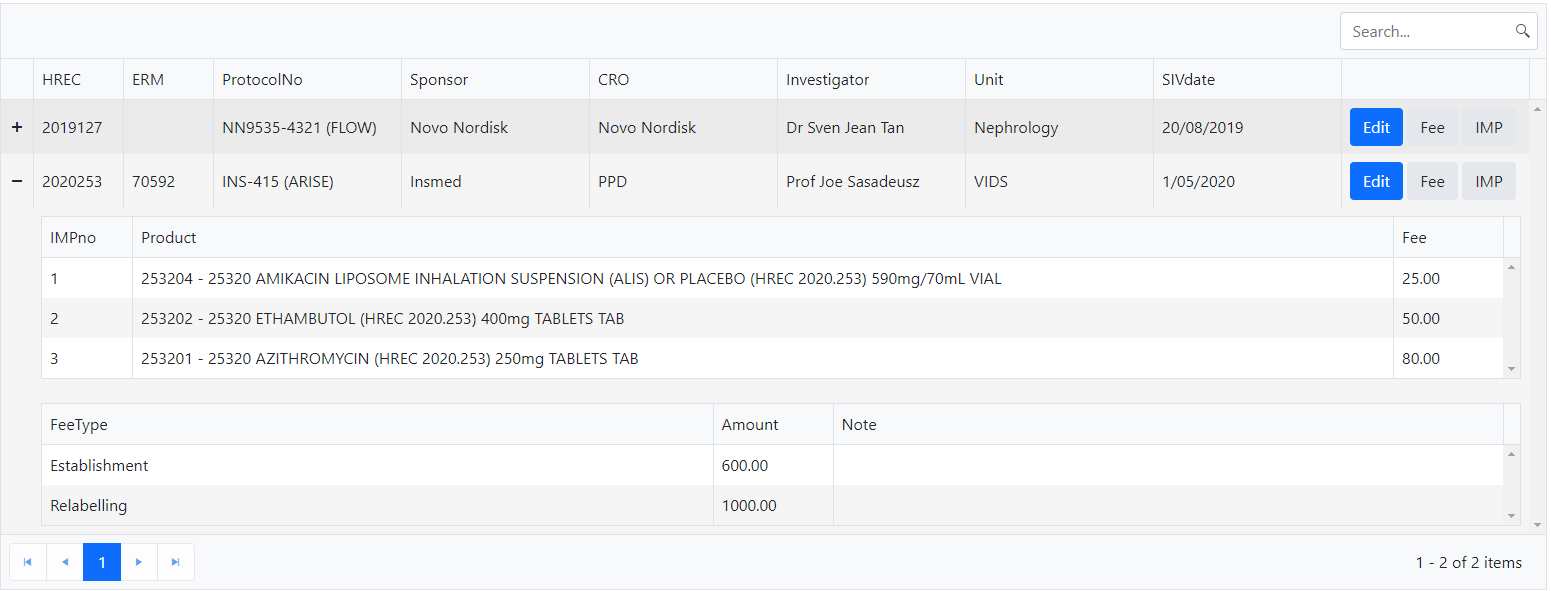The width and height of the screenshot is (1551, 591).
Task: Go to next page arrow
Action: coord(139,562)
